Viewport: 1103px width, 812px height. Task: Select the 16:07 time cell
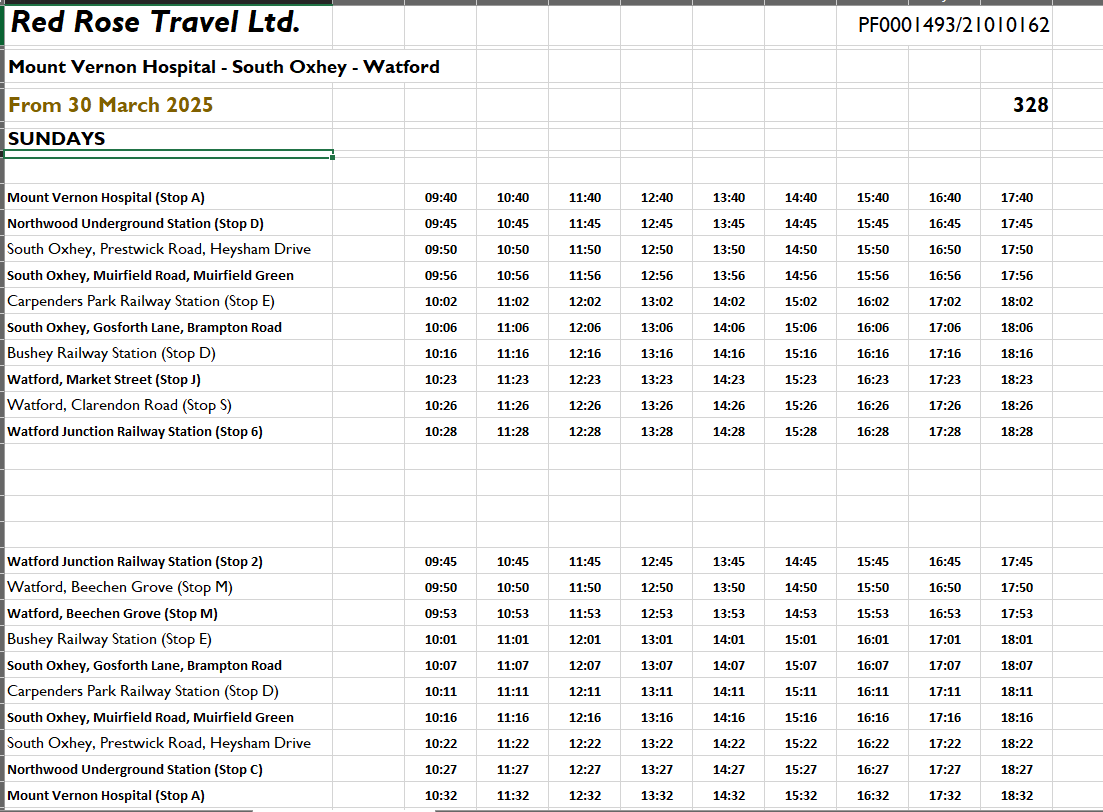coord(873,666)
